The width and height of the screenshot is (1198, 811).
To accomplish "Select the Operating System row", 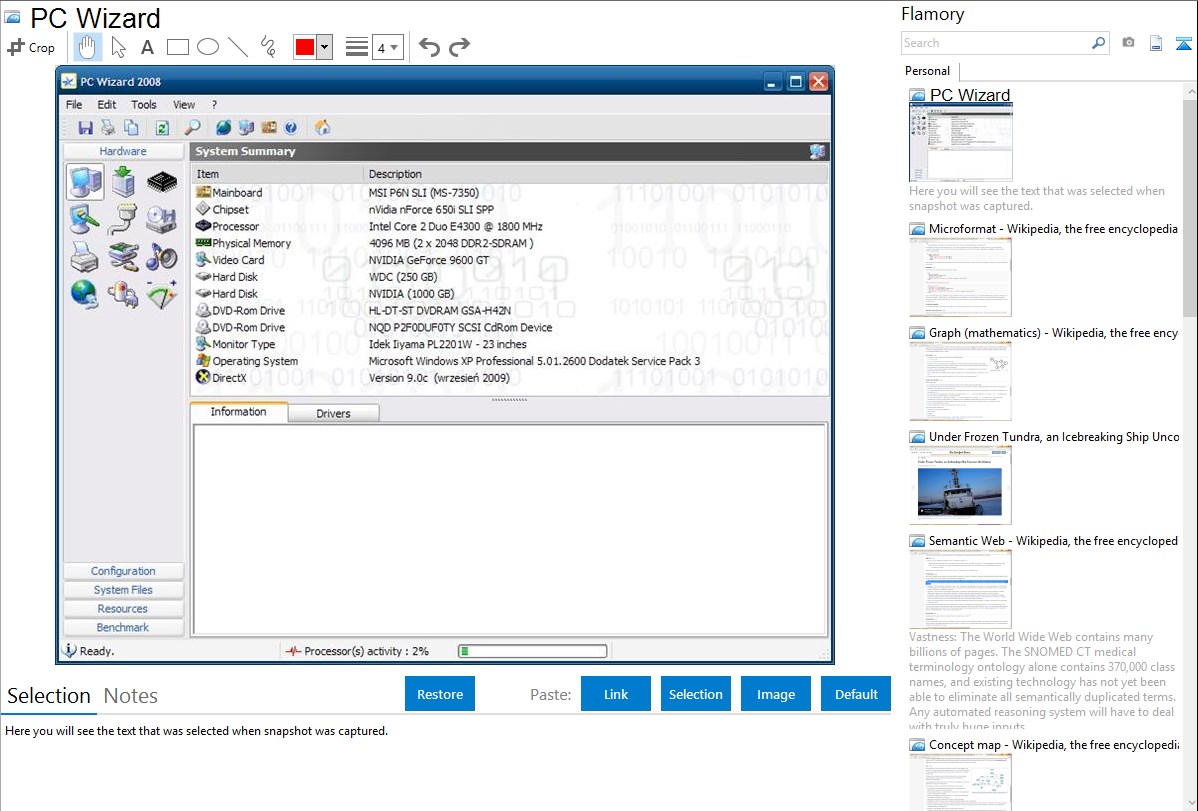I will tap(510, 361).
